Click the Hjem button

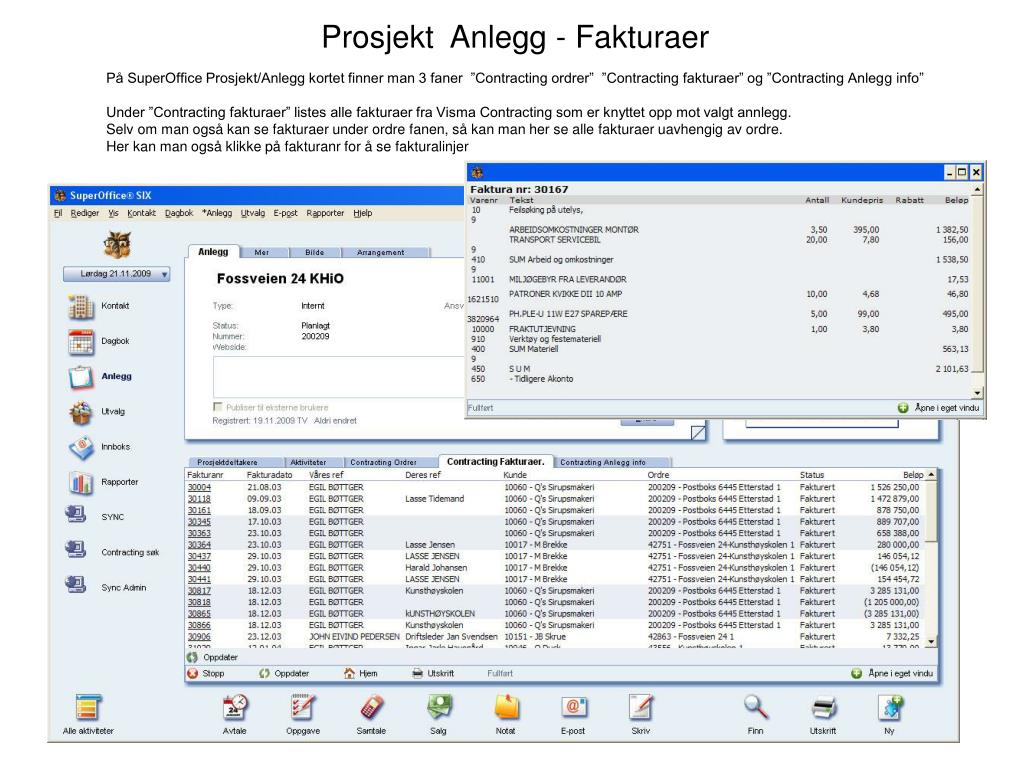[360, 673]
